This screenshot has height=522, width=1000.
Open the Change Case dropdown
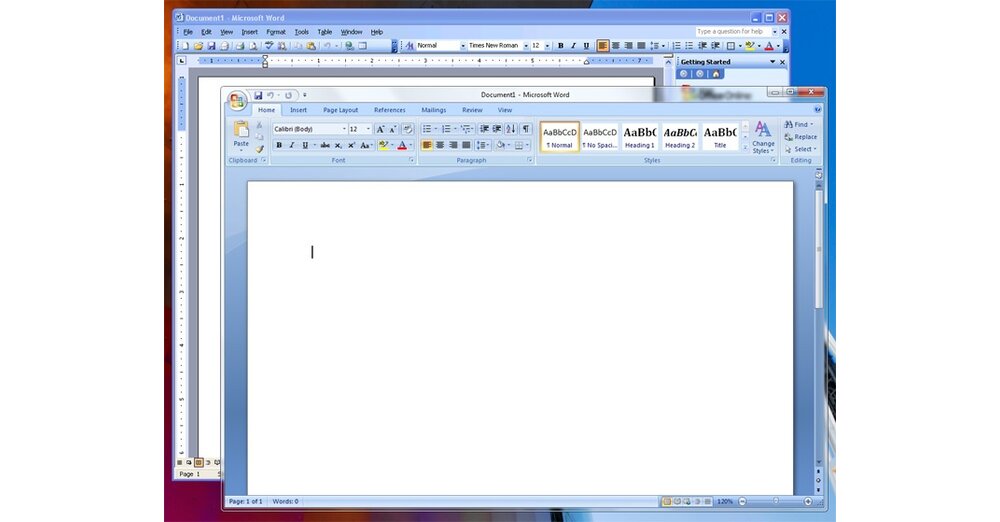pyautogui.click(x=366, y=145)
